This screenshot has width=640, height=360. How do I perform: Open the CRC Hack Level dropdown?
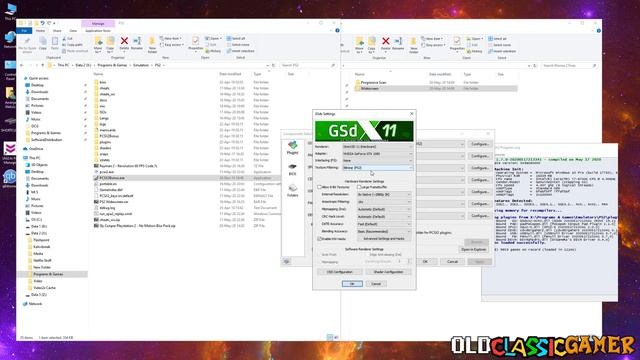click(384, 217)
